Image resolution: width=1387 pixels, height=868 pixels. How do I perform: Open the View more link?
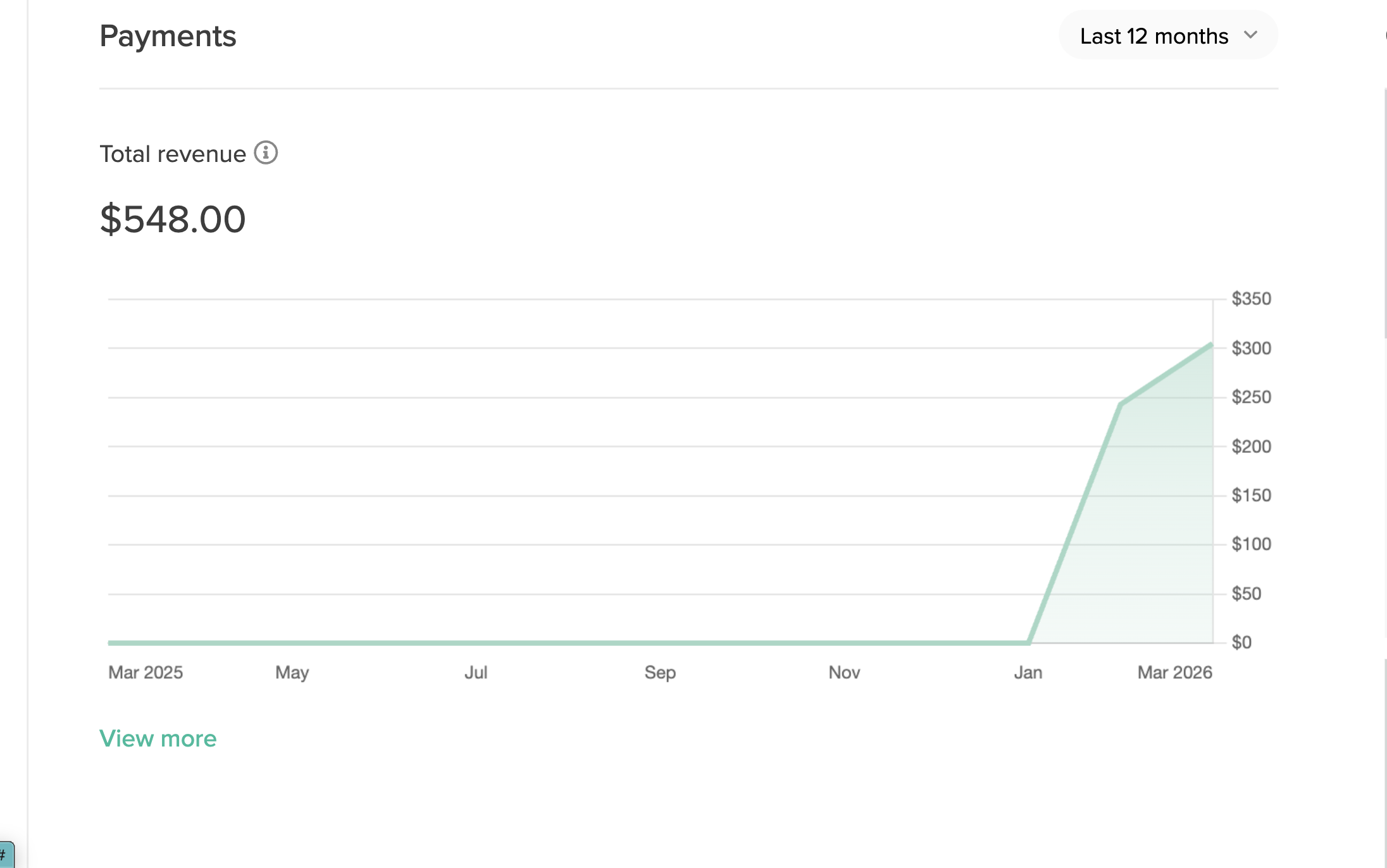coord(158,738)
